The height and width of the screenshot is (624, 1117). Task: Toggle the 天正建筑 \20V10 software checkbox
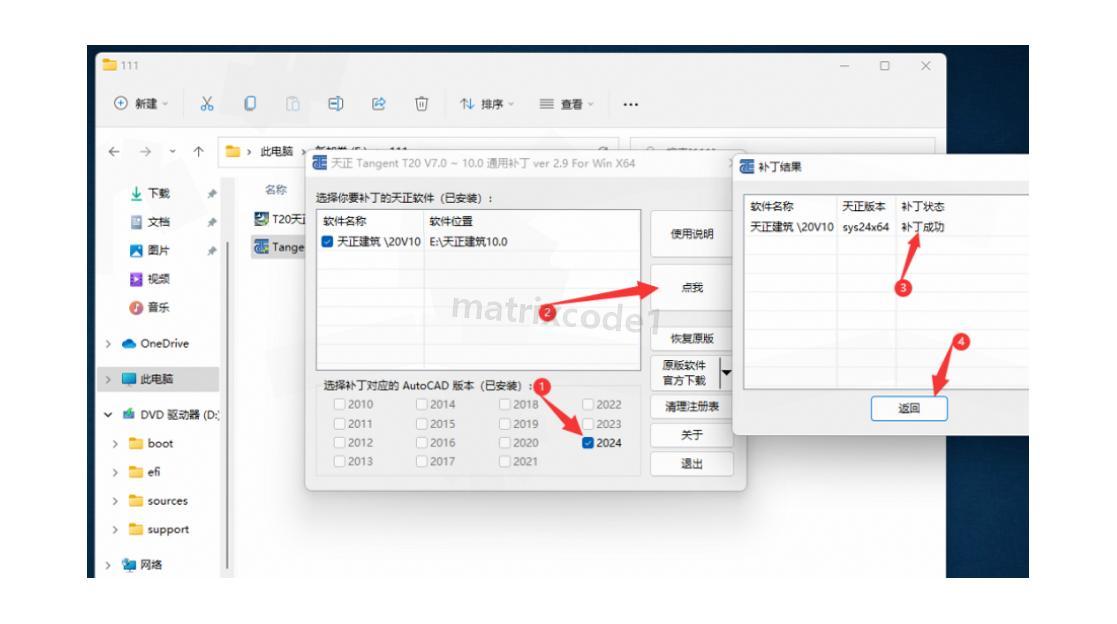(327, 241)
